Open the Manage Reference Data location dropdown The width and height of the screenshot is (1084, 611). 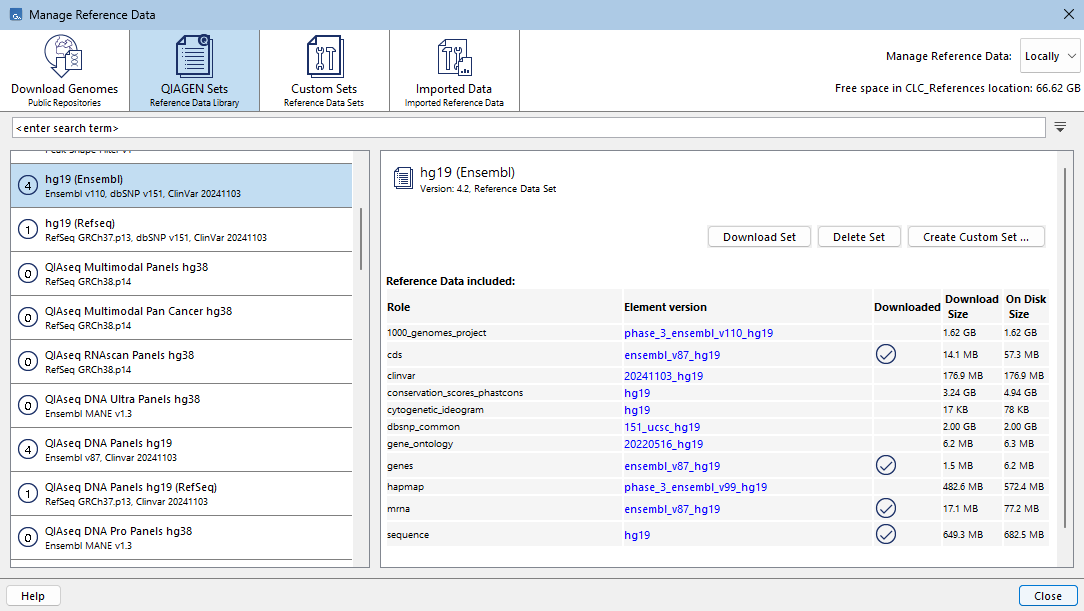click(1049, 56)
